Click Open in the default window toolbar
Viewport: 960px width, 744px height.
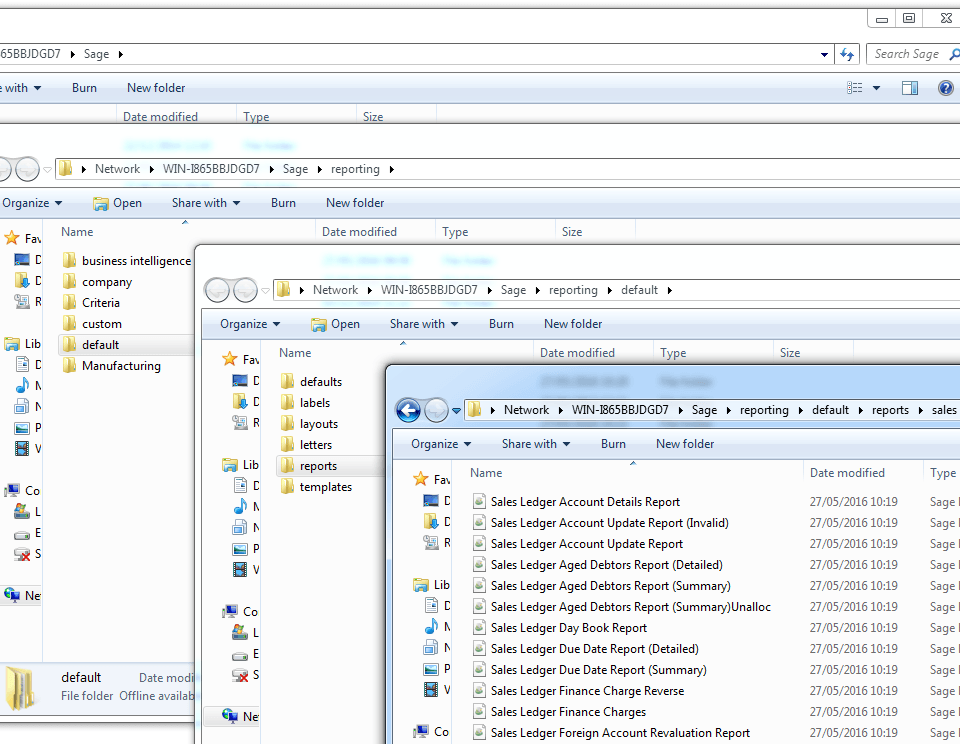[336, 324]
